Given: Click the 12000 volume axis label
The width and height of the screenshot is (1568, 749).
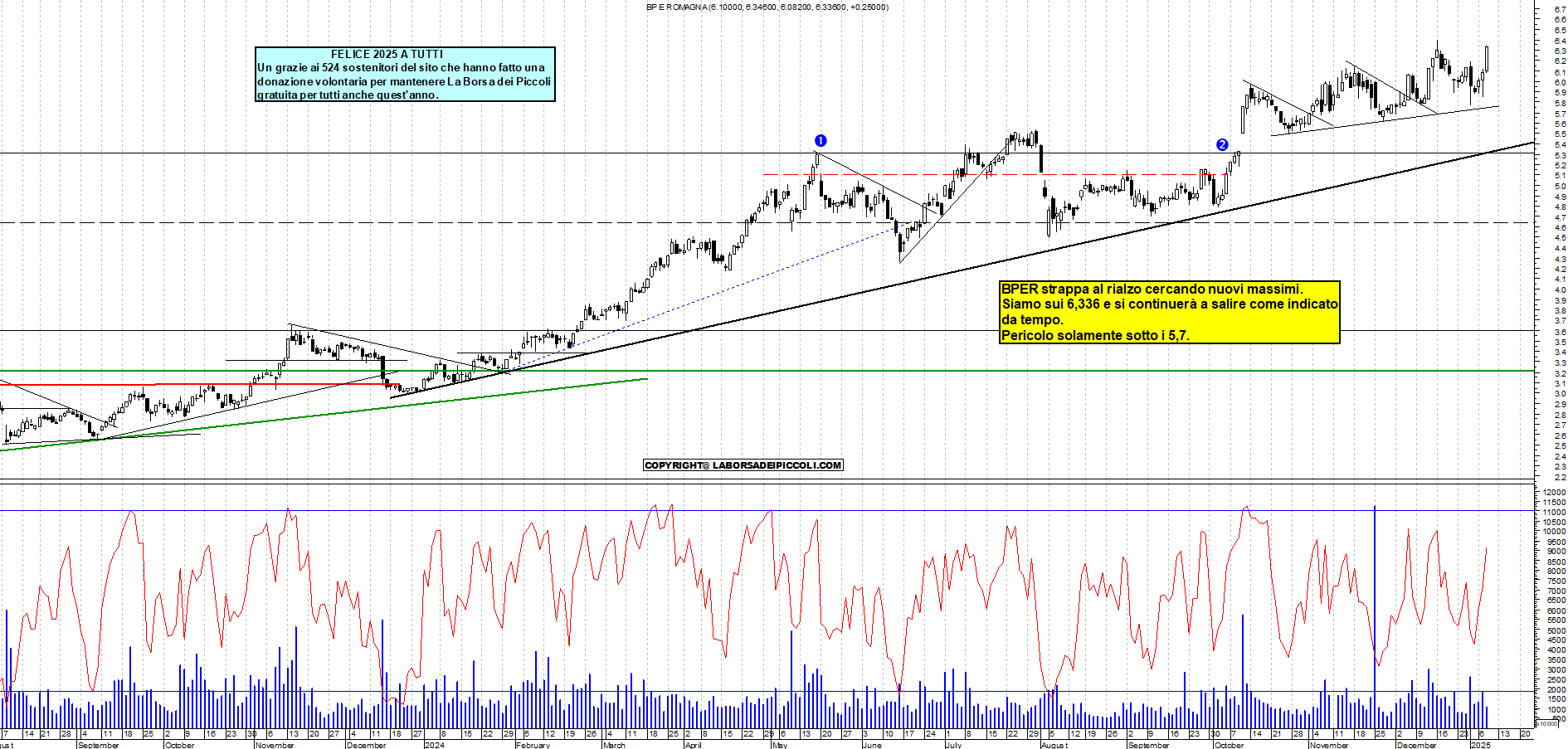Looking at the screenshot, I should tap(1554, 493).
